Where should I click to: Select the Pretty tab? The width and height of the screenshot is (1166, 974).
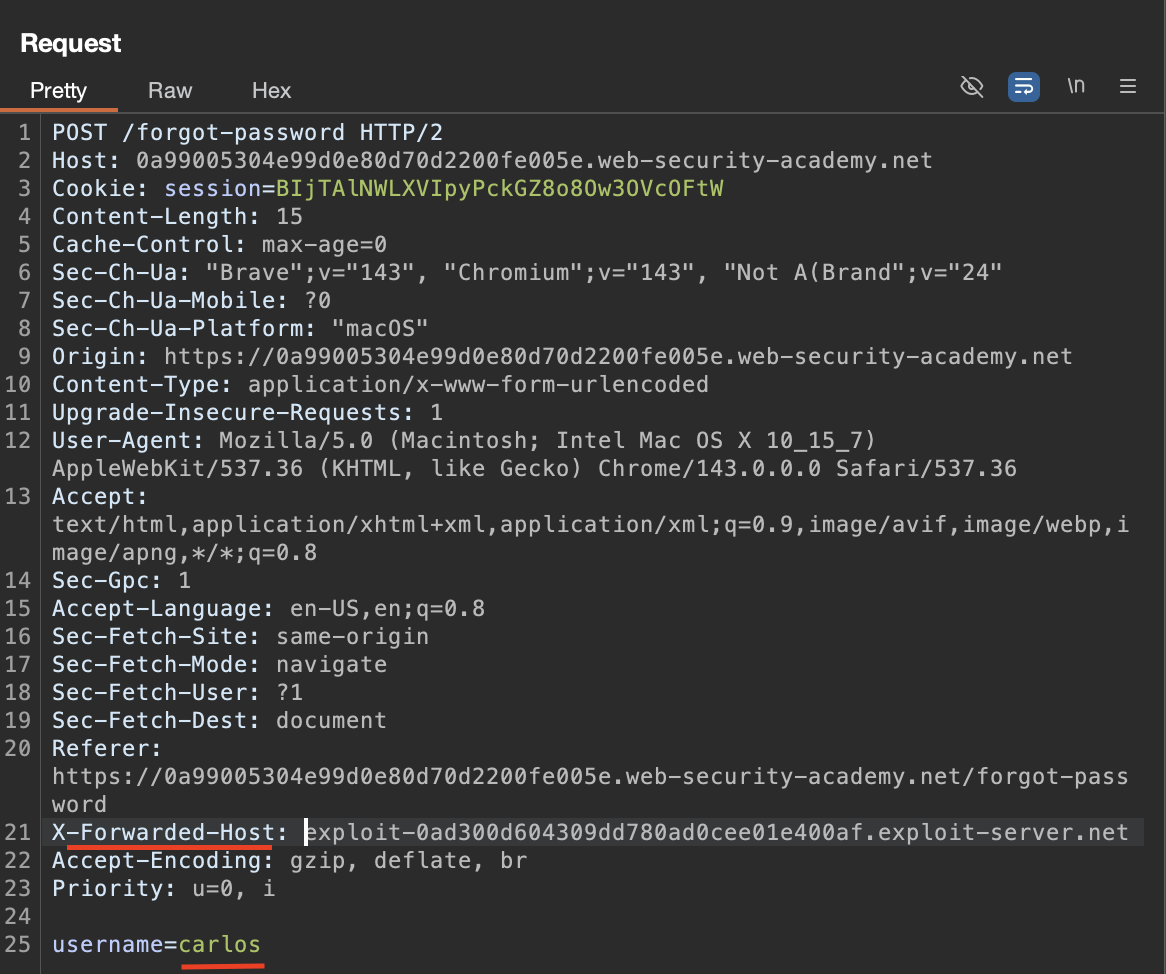pos(58,91)
